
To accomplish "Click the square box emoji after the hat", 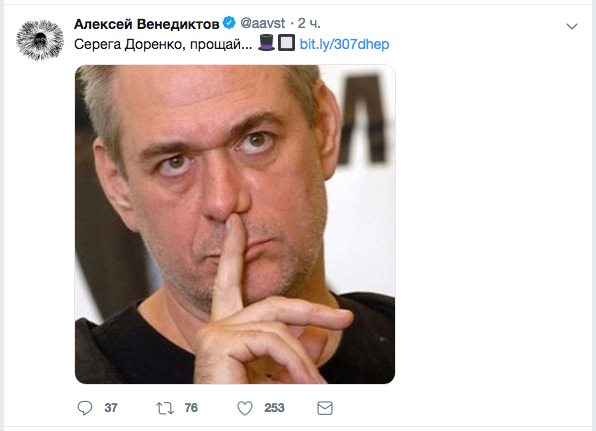I will pos(286,43).
